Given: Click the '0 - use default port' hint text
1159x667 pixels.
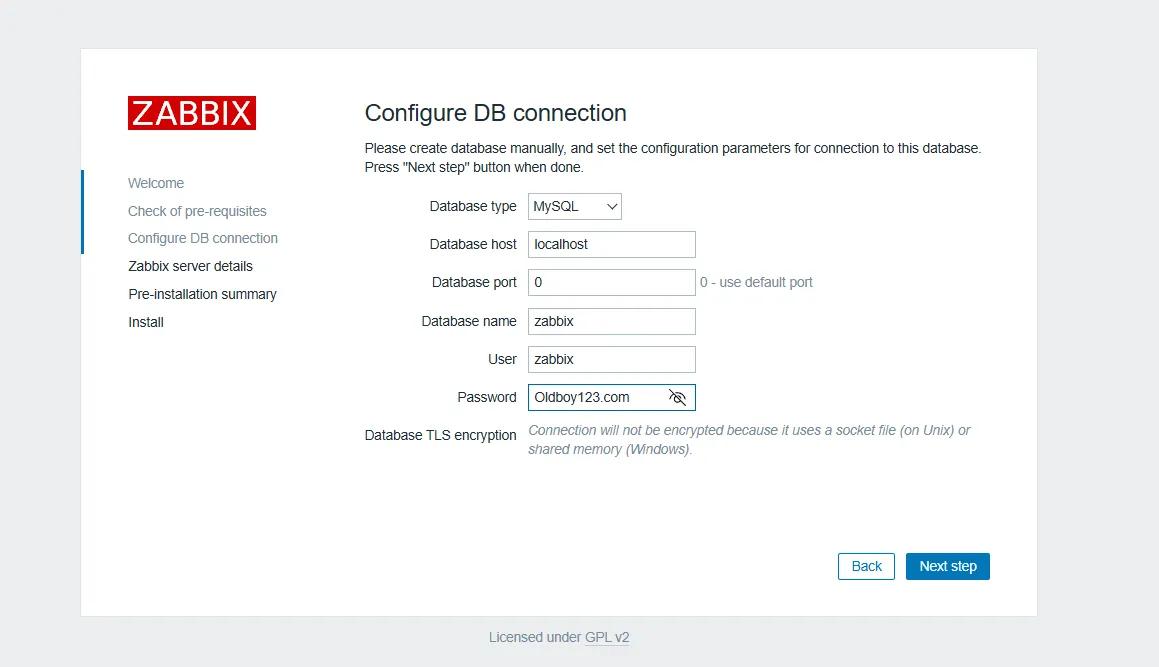Looking at the screenshot, I should (756, 282).
